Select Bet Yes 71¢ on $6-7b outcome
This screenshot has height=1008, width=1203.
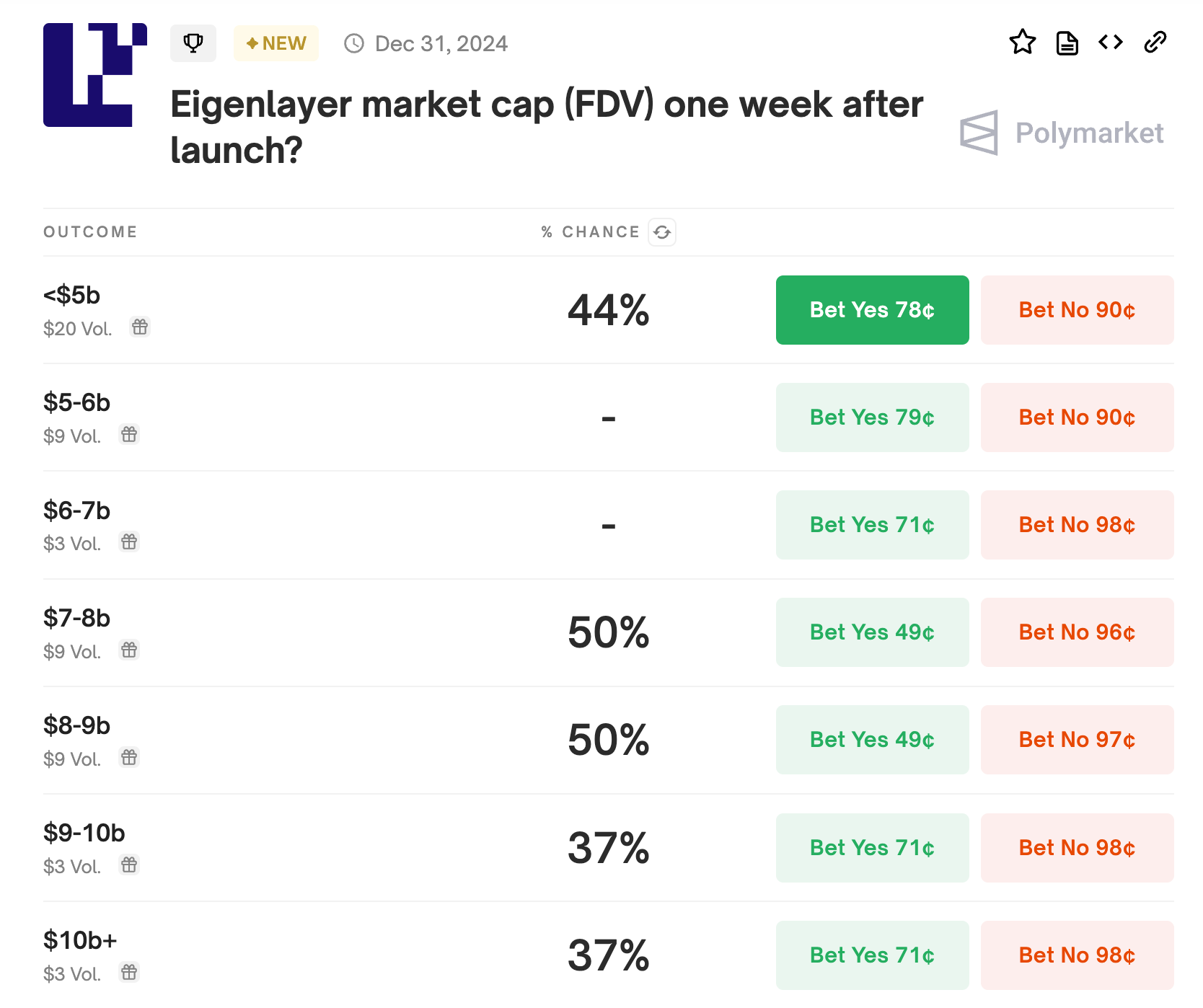coord(872,525)
